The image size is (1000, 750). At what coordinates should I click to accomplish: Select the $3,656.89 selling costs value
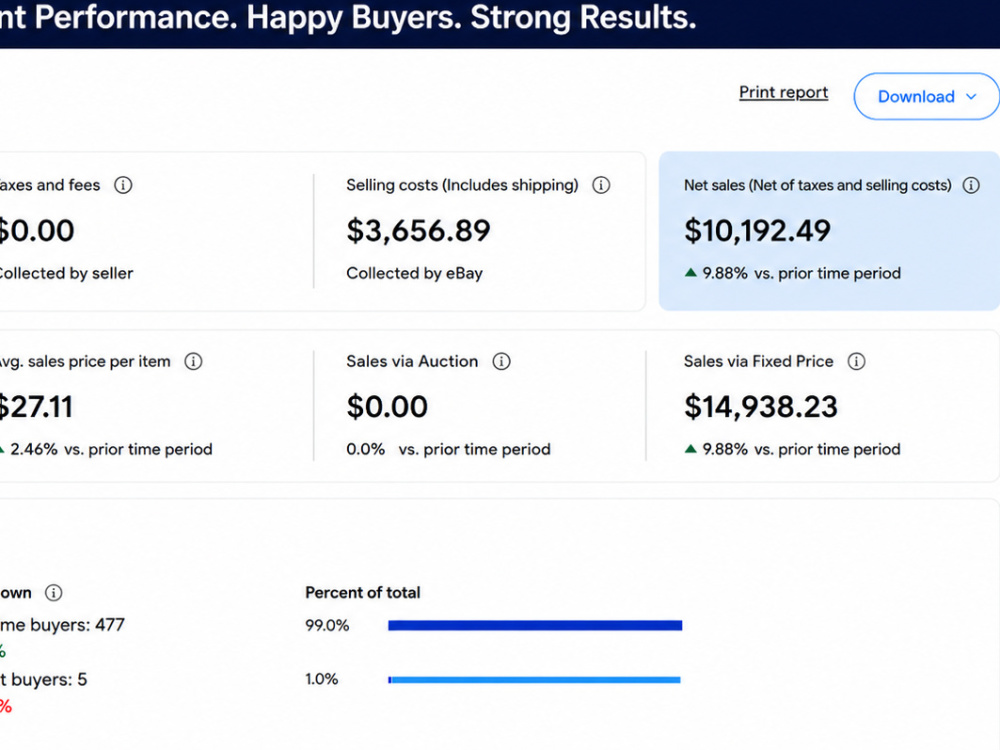point(418,231)
